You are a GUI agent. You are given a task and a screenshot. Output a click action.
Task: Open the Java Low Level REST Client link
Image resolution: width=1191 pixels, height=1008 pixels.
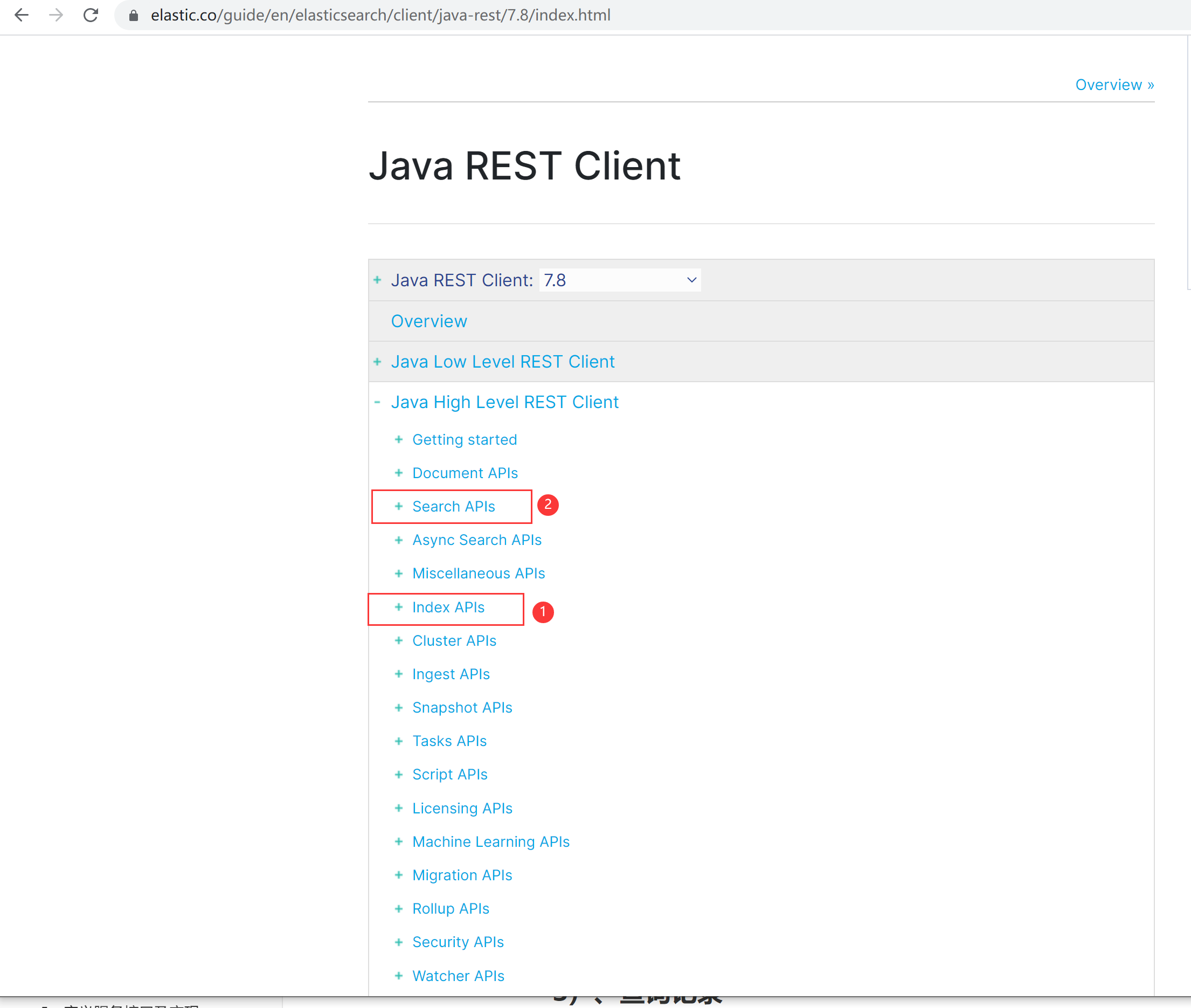503,362
